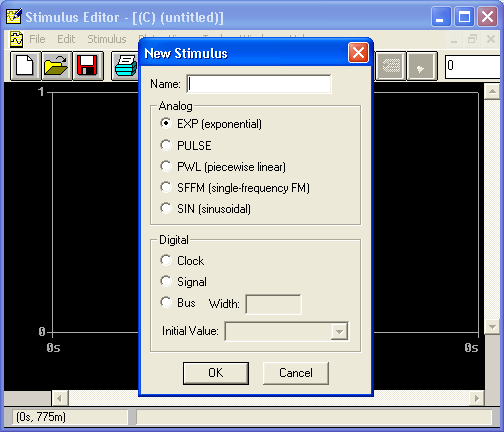Click the inner document restore button
This screenshot has width=504, height=432.
pyautogui.click(x=472, y=39)
